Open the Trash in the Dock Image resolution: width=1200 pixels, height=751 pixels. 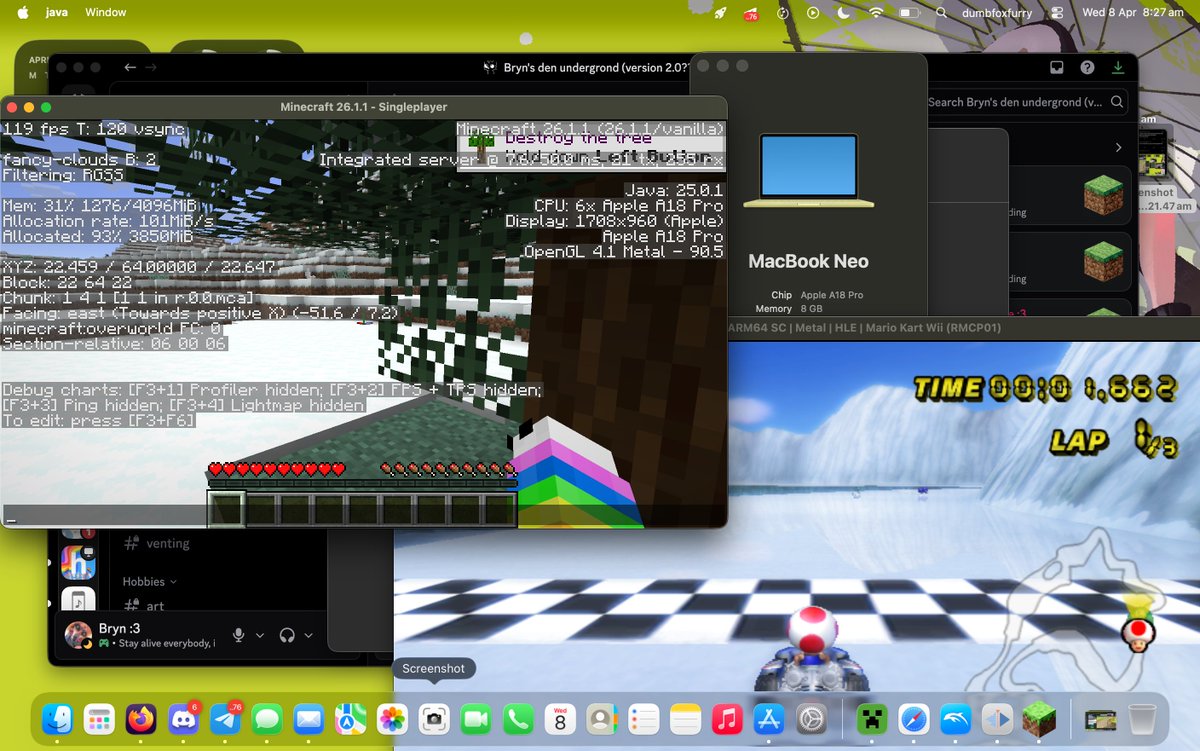pos(1142,718)
